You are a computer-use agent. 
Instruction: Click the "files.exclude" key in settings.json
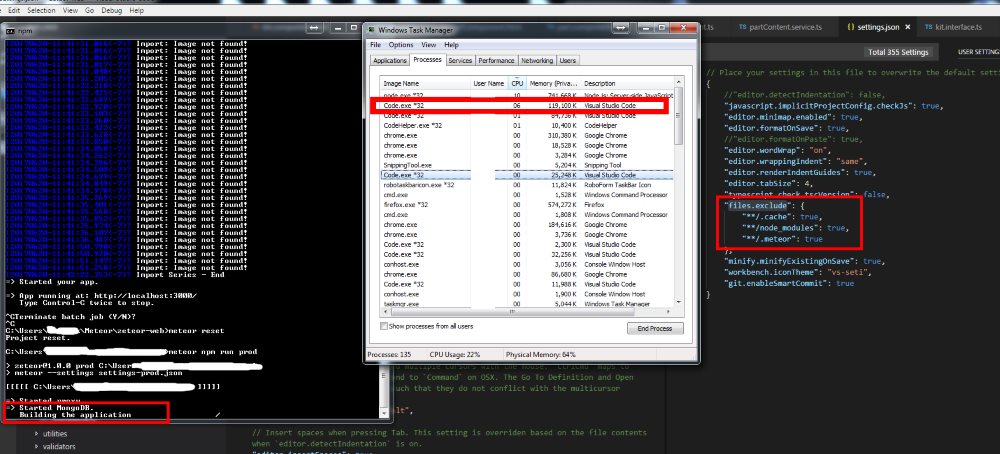[756, 205]
